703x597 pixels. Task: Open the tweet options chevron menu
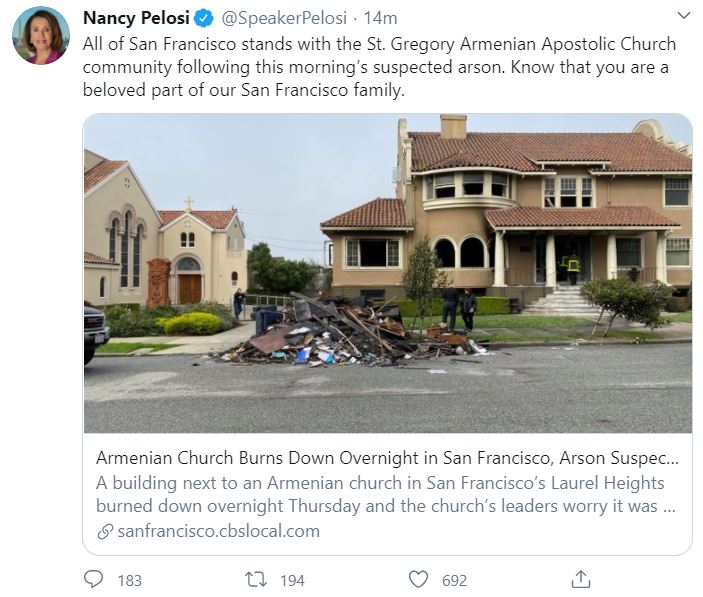684,16
